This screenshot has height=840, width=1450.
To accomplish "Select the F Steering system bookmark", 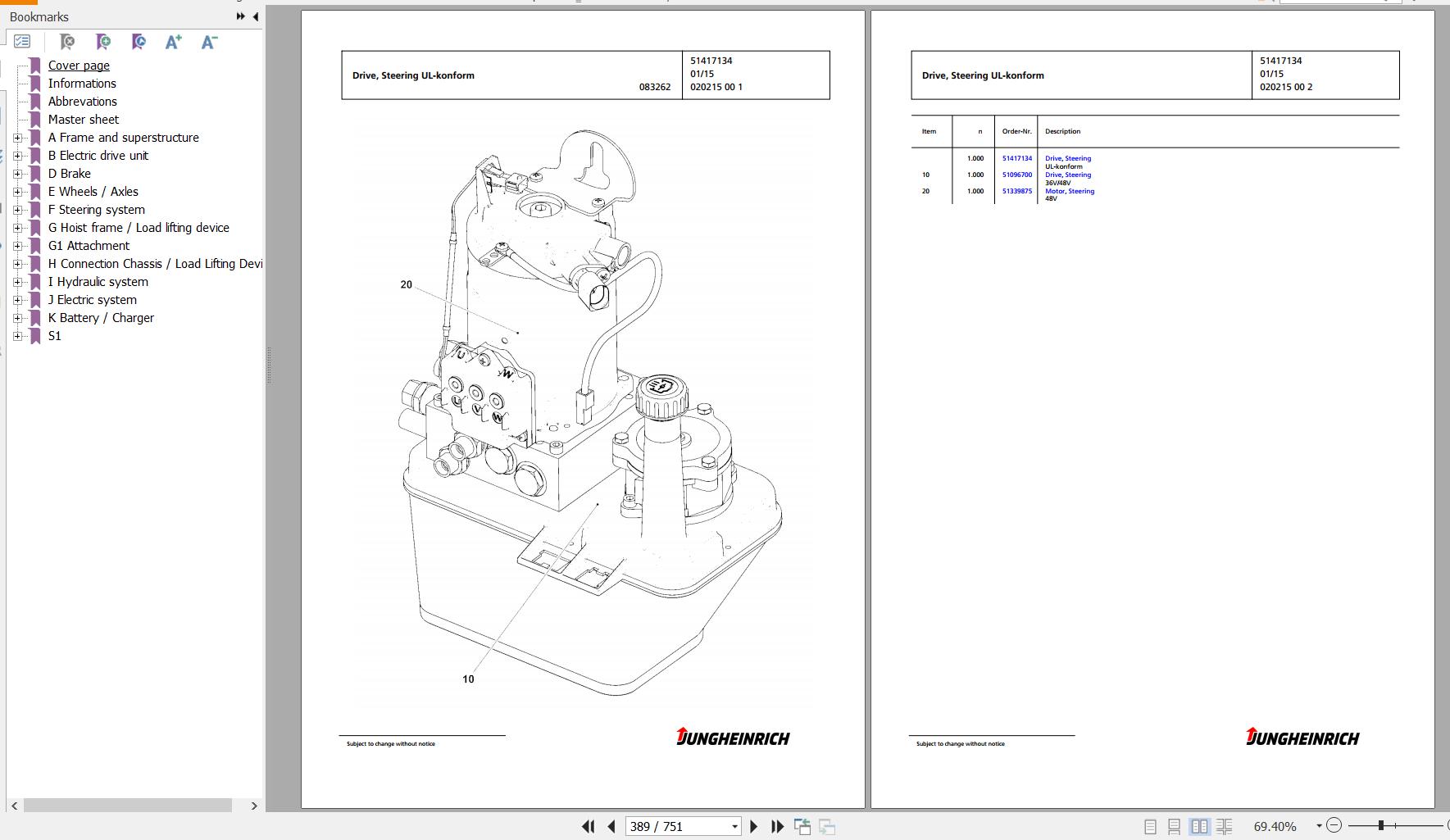I will tap(96, 210).
